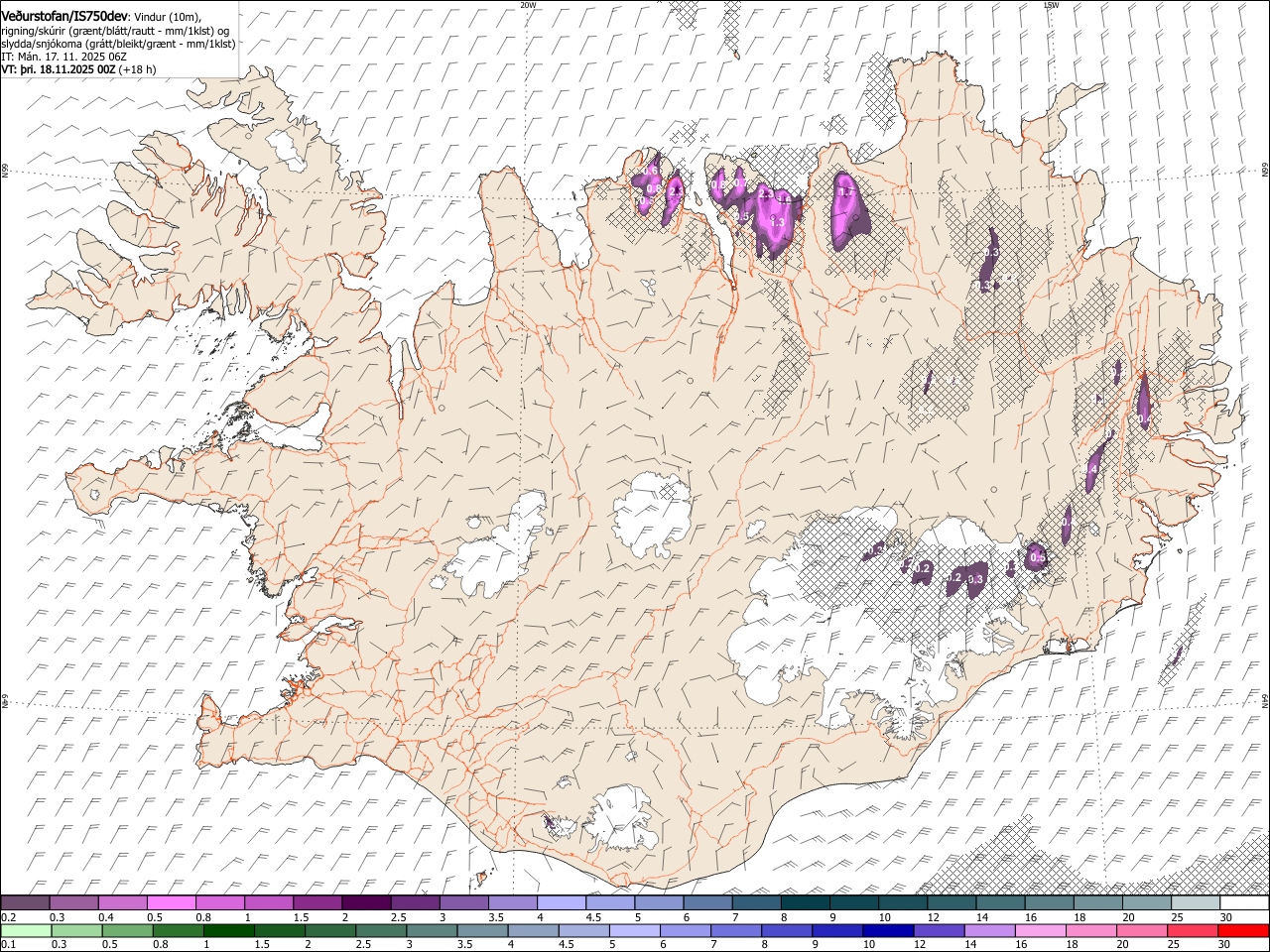The height and width of the screenshot is (952, 1270).
Task: Choose the medium green 0.5 swatch in rain scale
Action: pos(127,931)
